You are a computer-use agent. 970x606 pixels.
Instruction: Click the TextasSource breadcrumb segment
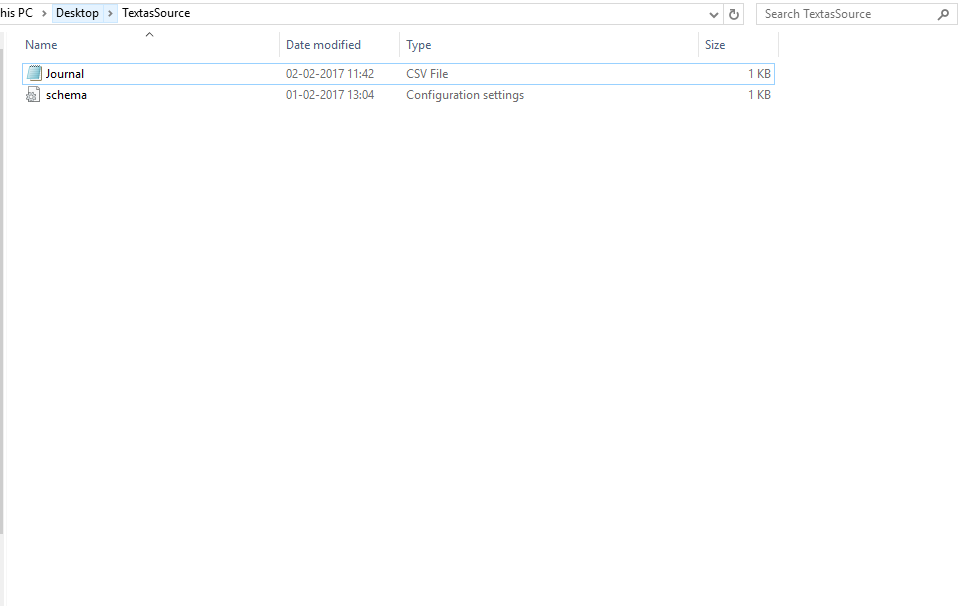click(156, 14)
